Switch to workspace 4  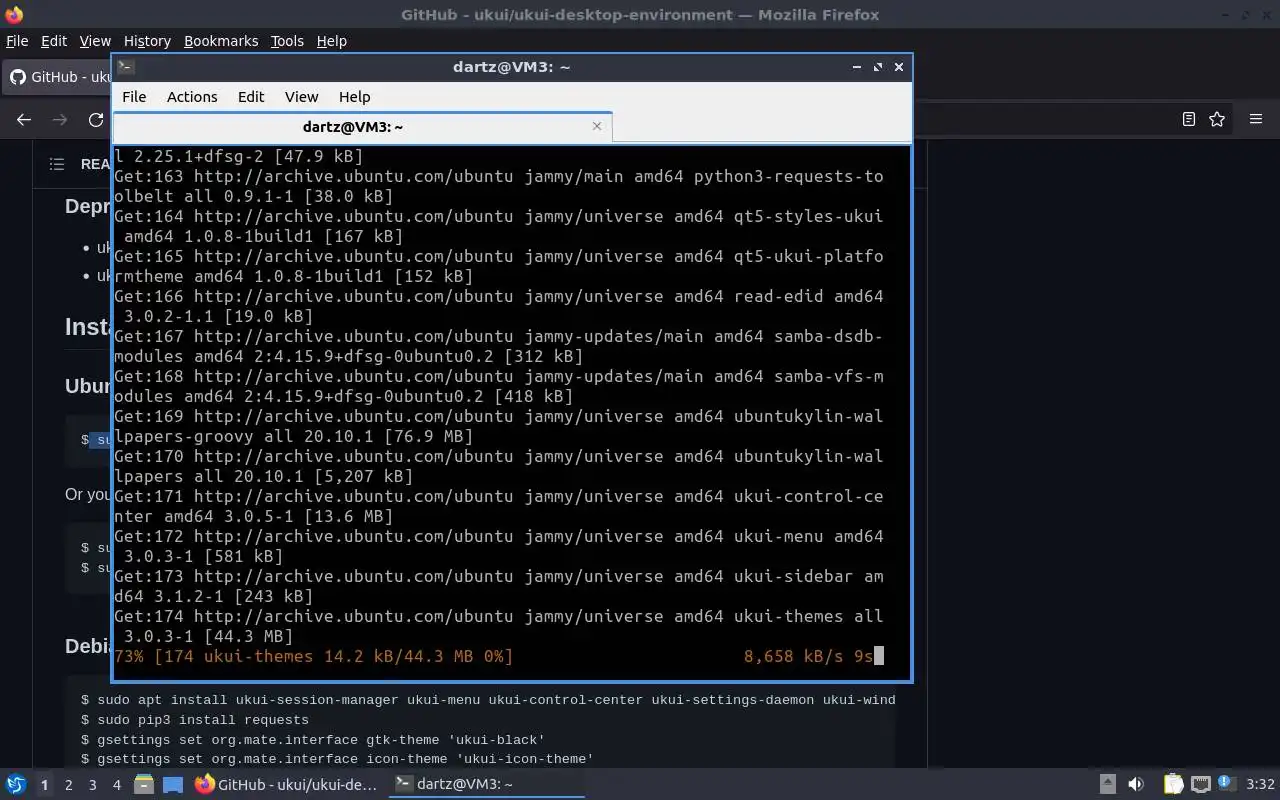[116, 785]
